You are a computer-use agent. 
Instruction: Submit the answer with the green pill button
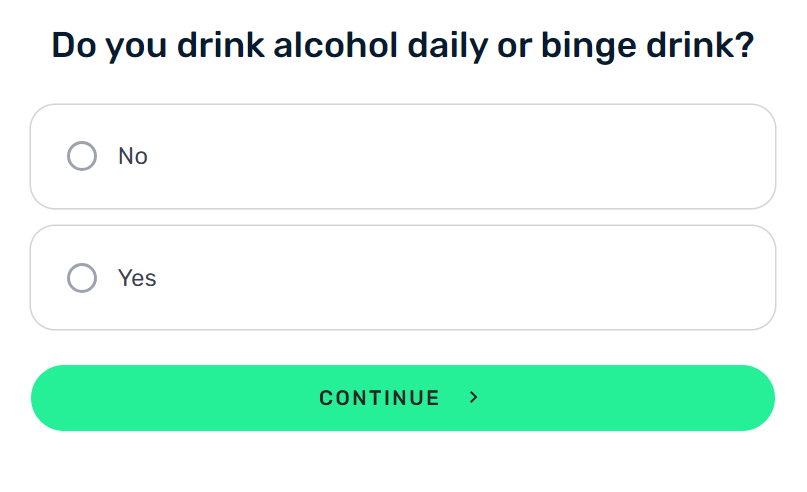pyautogui.click(x=403, y=398)
